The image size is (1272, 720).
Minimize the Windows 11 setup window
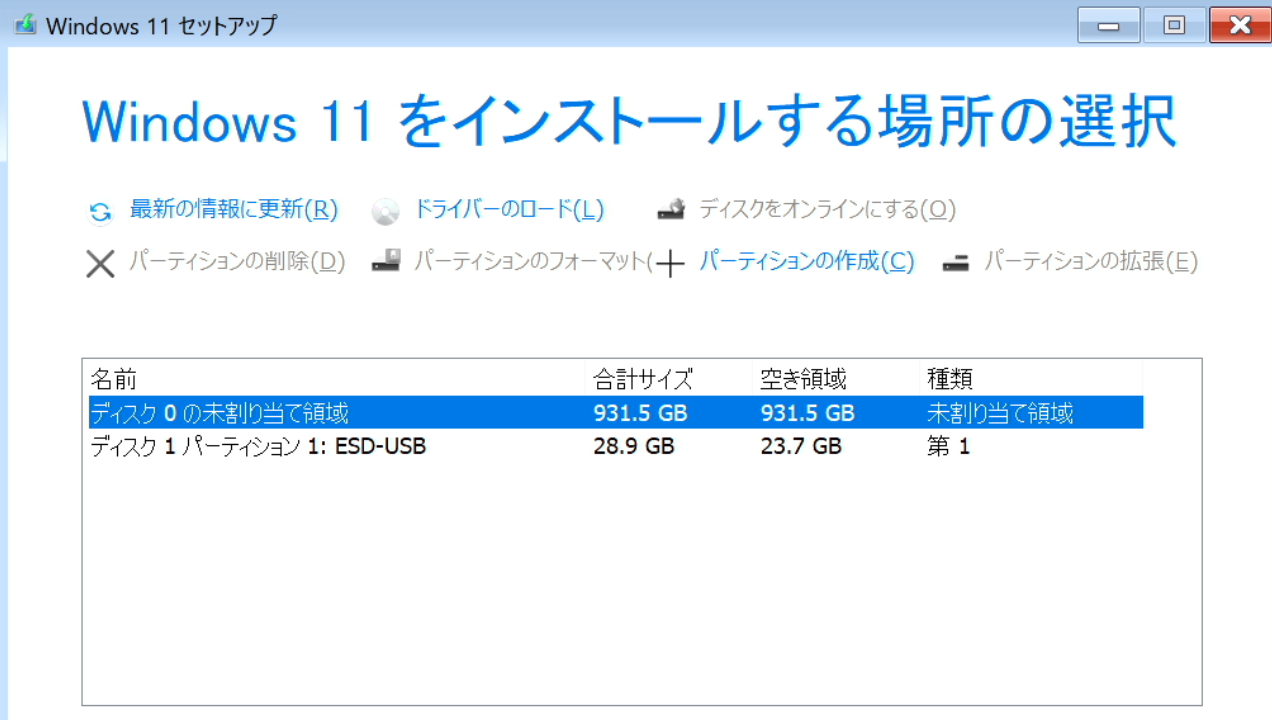pyautogui.click(x=1108, y=25)
